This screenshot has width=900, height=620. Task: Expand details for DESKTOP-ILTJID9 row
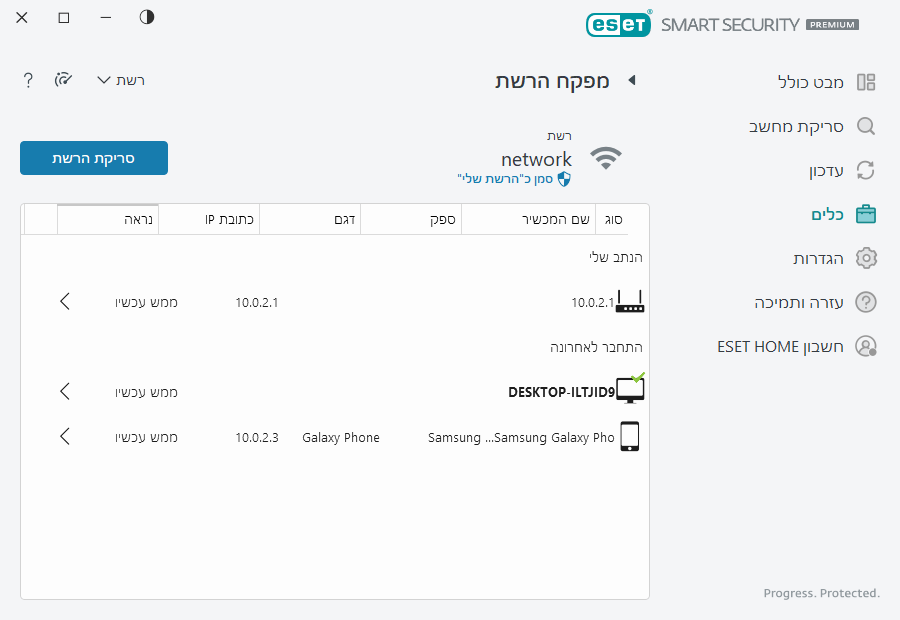point(65,391)
